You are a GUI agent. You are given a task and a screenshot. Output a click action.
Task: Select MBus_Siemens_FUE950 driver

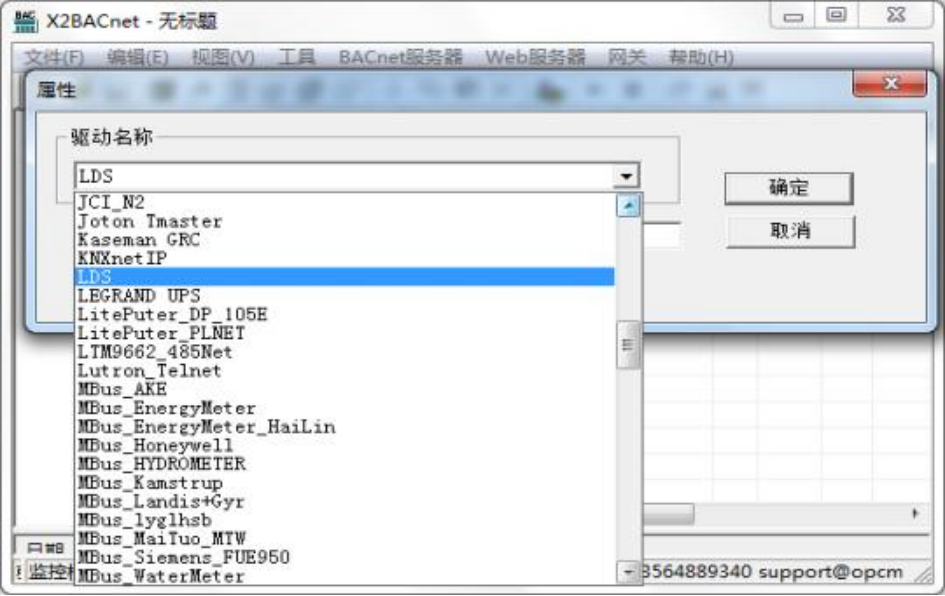pyautogui.click(x=345, y=557)
